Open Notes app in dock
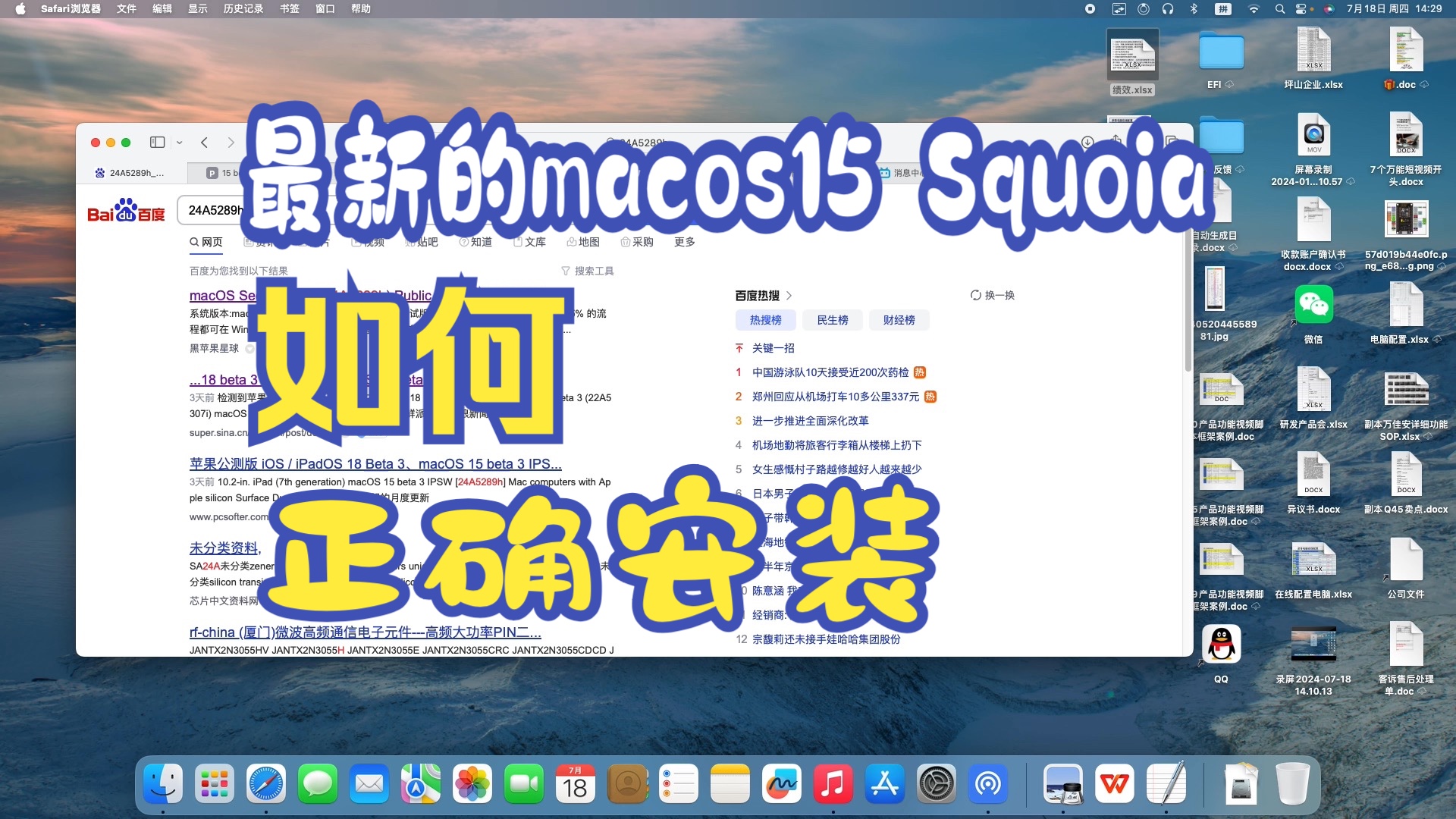This screenshot has width=1456, height=819. tap(730, 783)
